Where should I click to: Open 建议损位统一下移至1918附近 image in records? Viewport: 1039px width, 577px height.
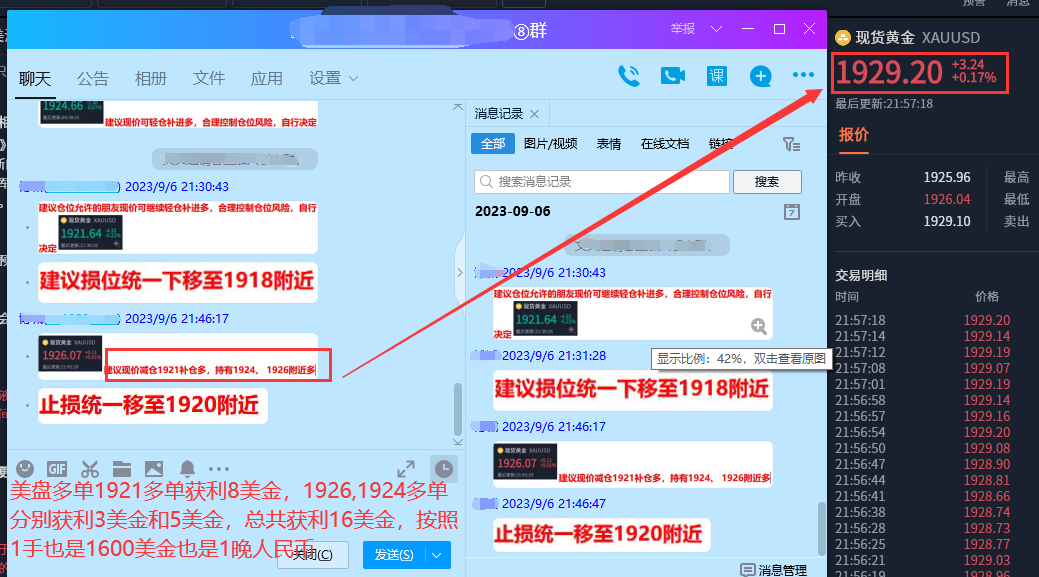pyautogui.click(x=632, y=389)
